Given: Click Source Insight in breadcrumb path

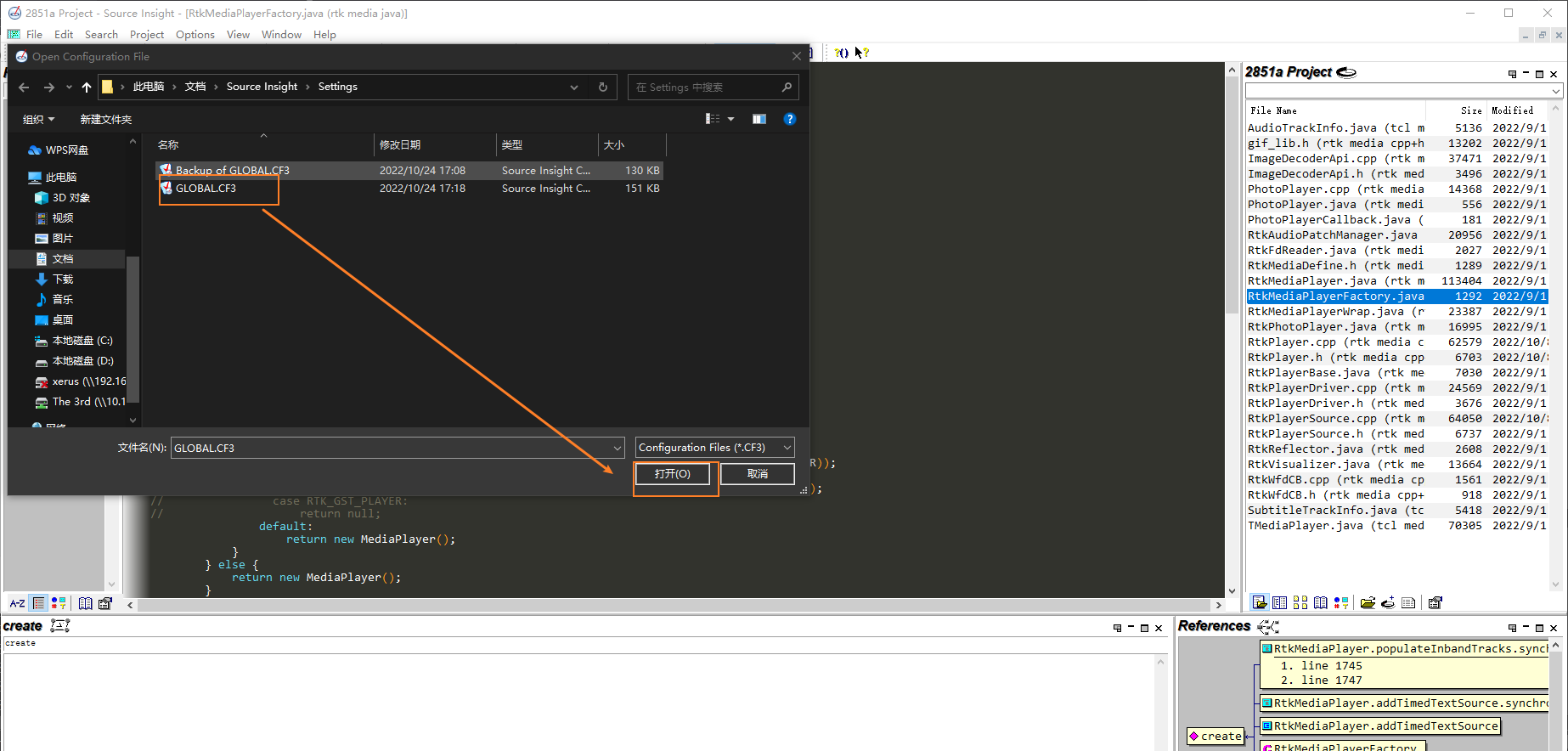Looking at the screenshot, I should point(262,87).
